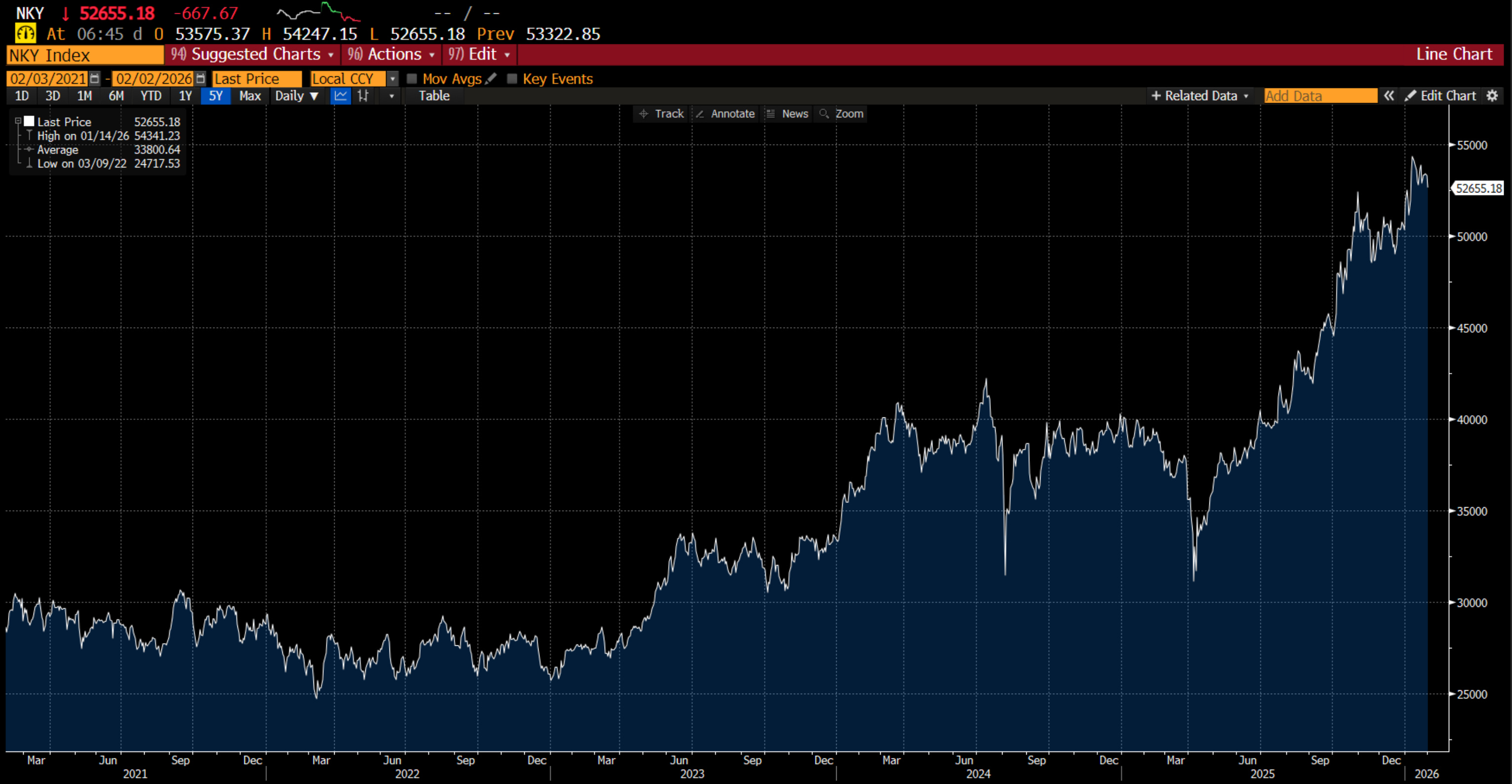Screen dimensions: 1512x784
Task: Click the Table view button
Action: (x=434, y=96)
